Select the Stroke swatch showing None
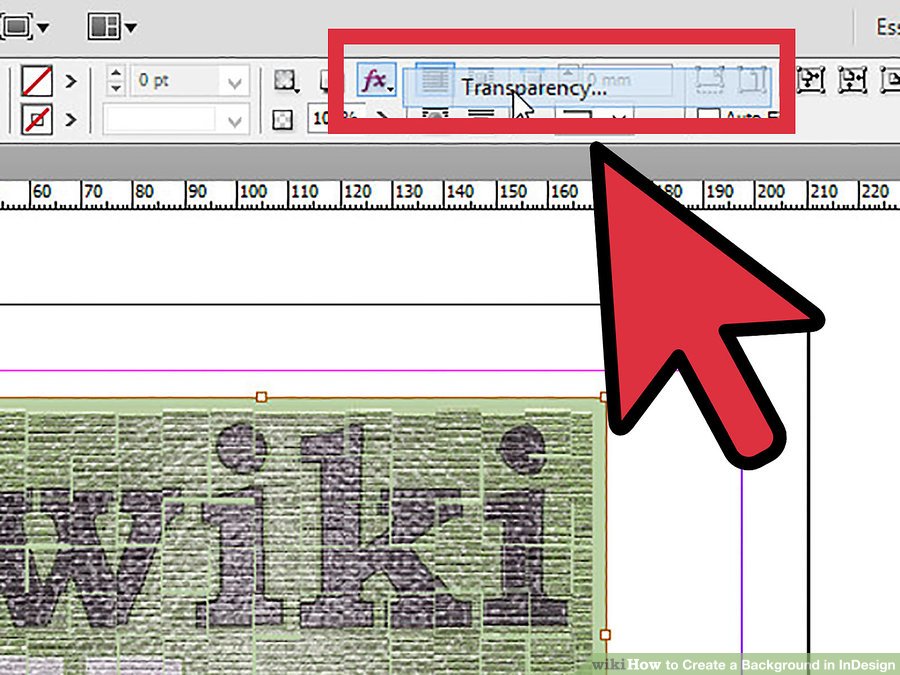 tap(37, 119)
